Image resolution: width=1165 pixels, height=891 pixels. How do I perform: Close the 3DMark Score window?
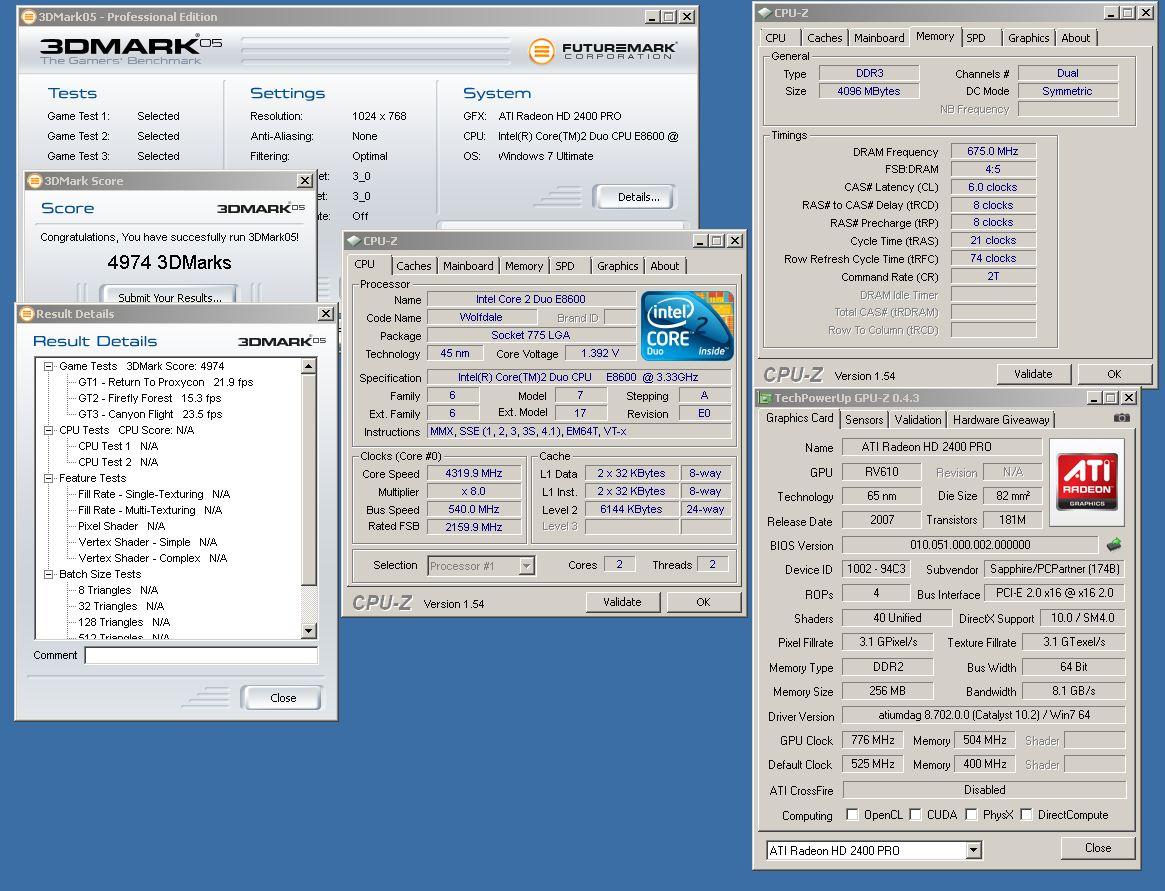pos(305,181)
